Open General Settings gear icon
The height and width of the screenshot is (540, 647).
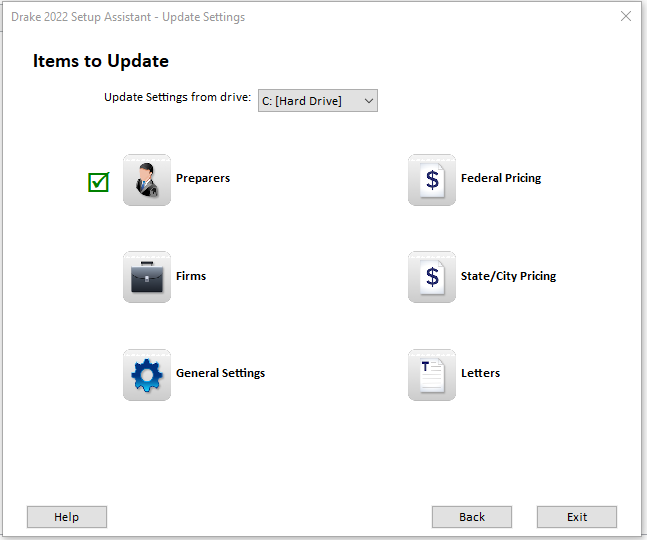[x=147, y=375]
